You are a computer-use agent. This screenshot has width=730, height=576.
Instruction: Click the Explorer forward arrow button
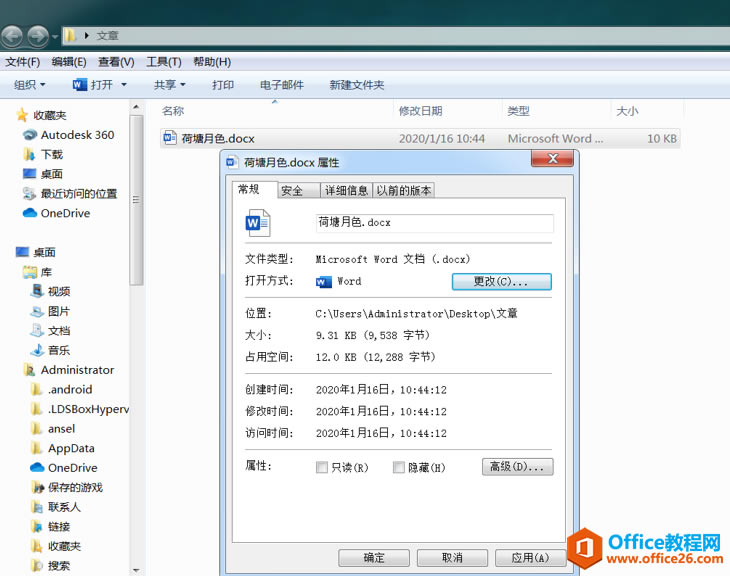point(38,36)
